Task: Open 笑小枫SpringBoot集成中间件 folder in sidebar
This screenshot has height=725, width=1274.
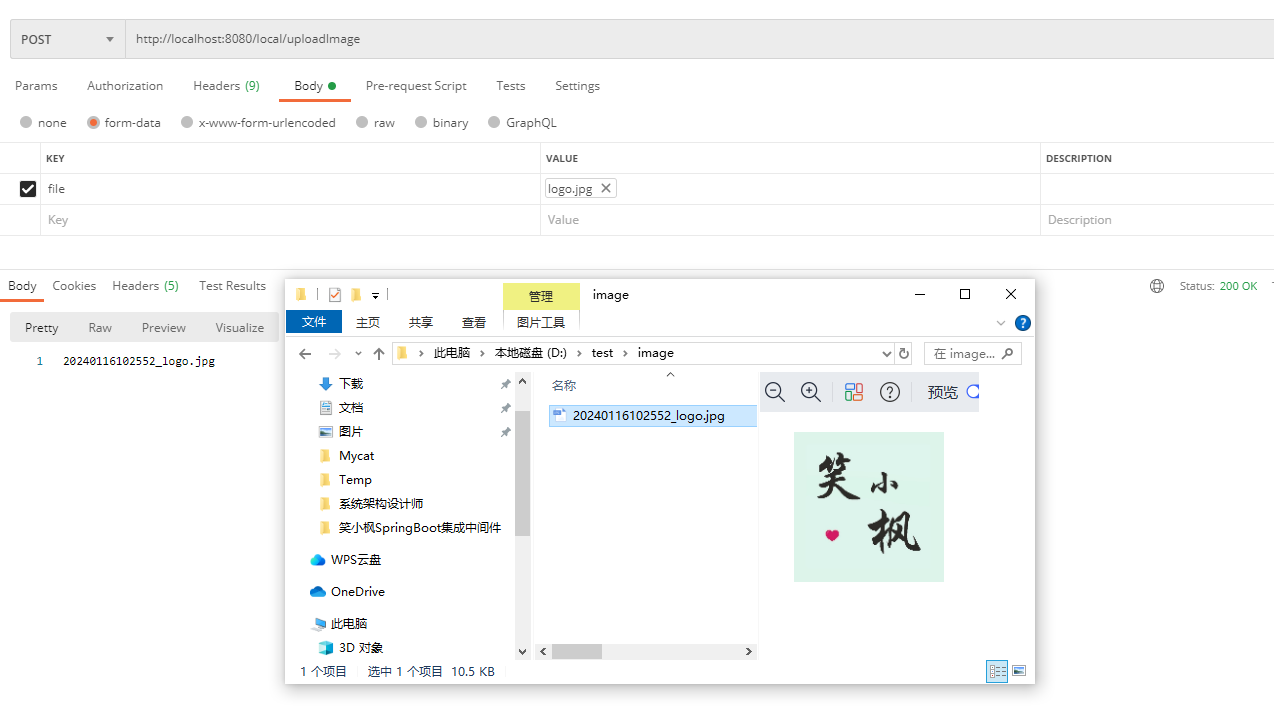Action: (409, 528)
